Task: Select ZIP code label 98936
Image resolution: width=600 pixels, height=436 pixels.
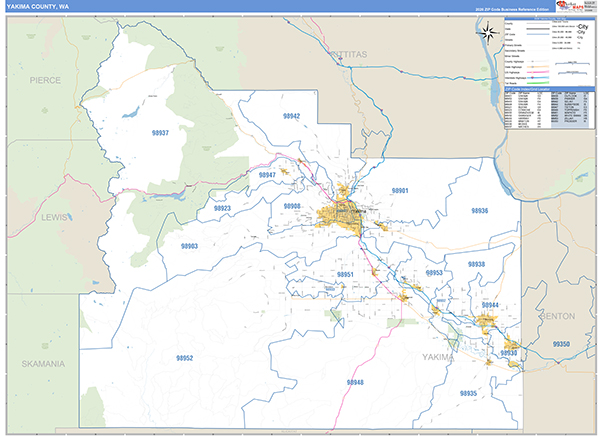Action: click(x=479, y=211)
